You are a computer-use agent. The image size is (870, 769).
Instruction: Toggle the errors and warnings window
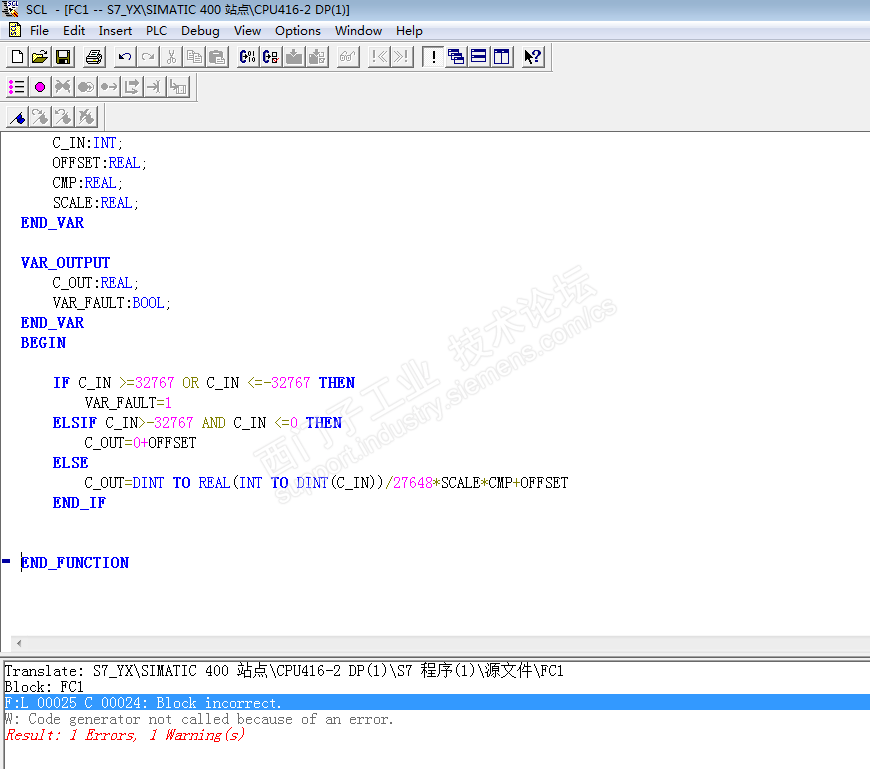[x=433, y=57]
